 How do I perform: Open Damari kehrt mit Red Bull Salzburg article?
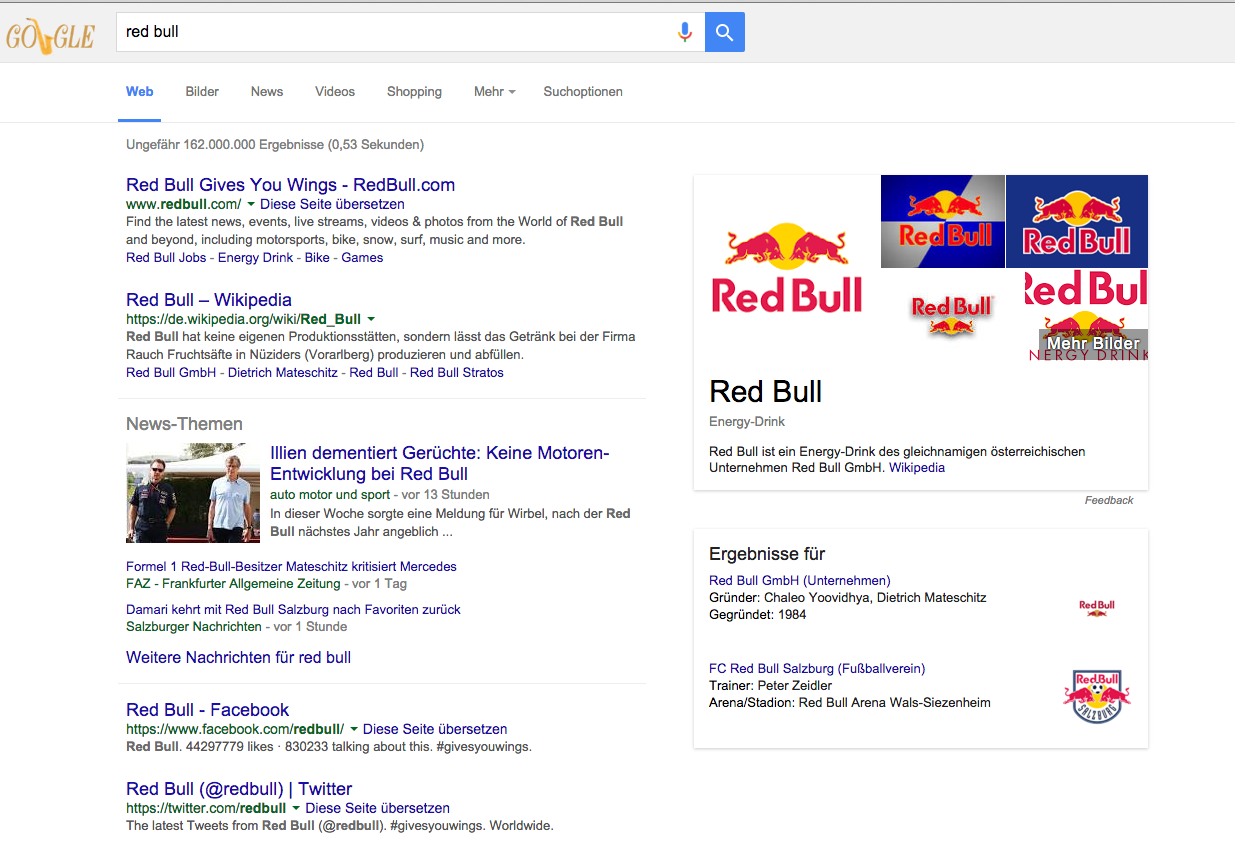tap(293, 610)
